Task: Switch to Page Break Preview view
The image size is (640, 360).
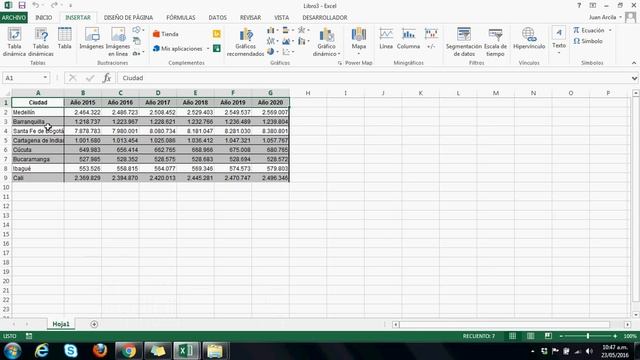Action: (548, 336)
